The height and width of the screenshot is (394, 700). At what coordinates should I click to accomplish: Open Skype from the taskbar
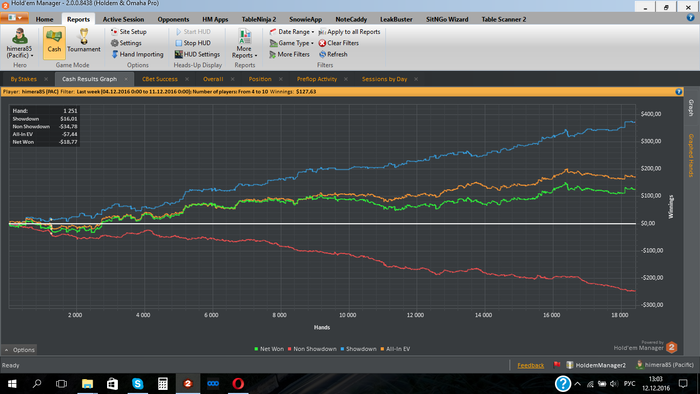pos(138,384)
